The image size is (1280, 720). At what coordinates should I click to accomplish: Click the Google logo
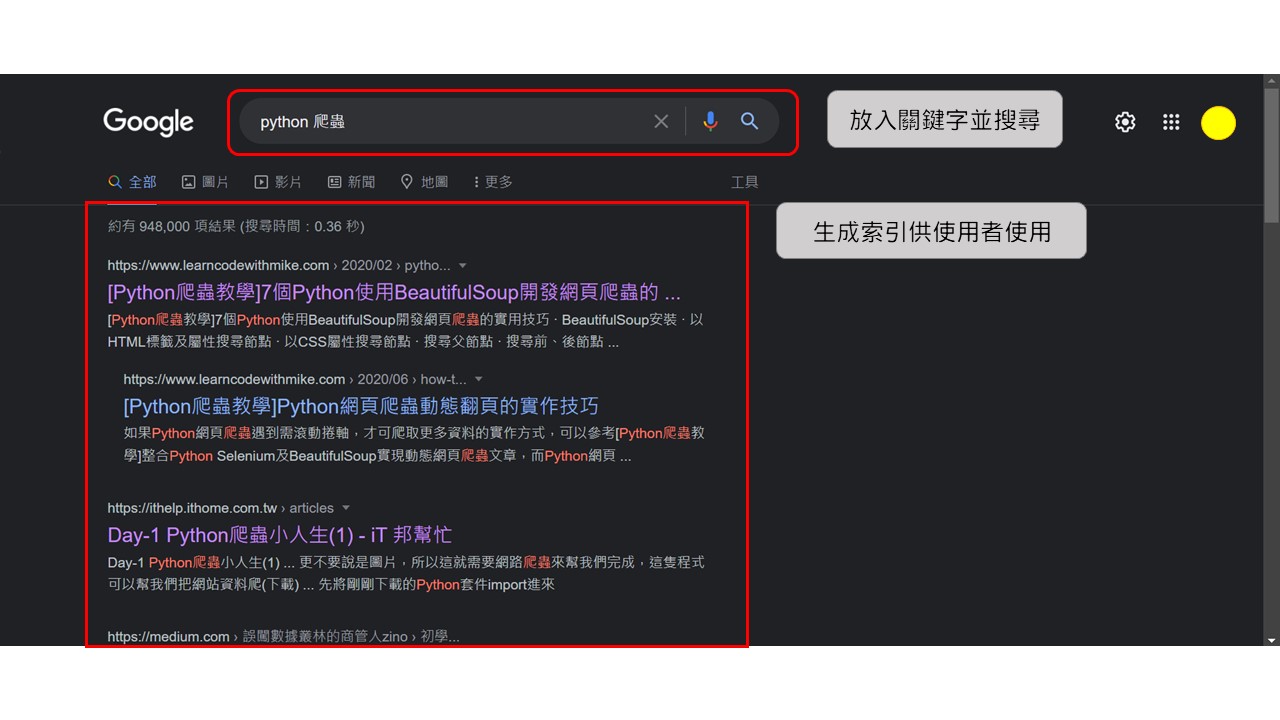point(148,122)
